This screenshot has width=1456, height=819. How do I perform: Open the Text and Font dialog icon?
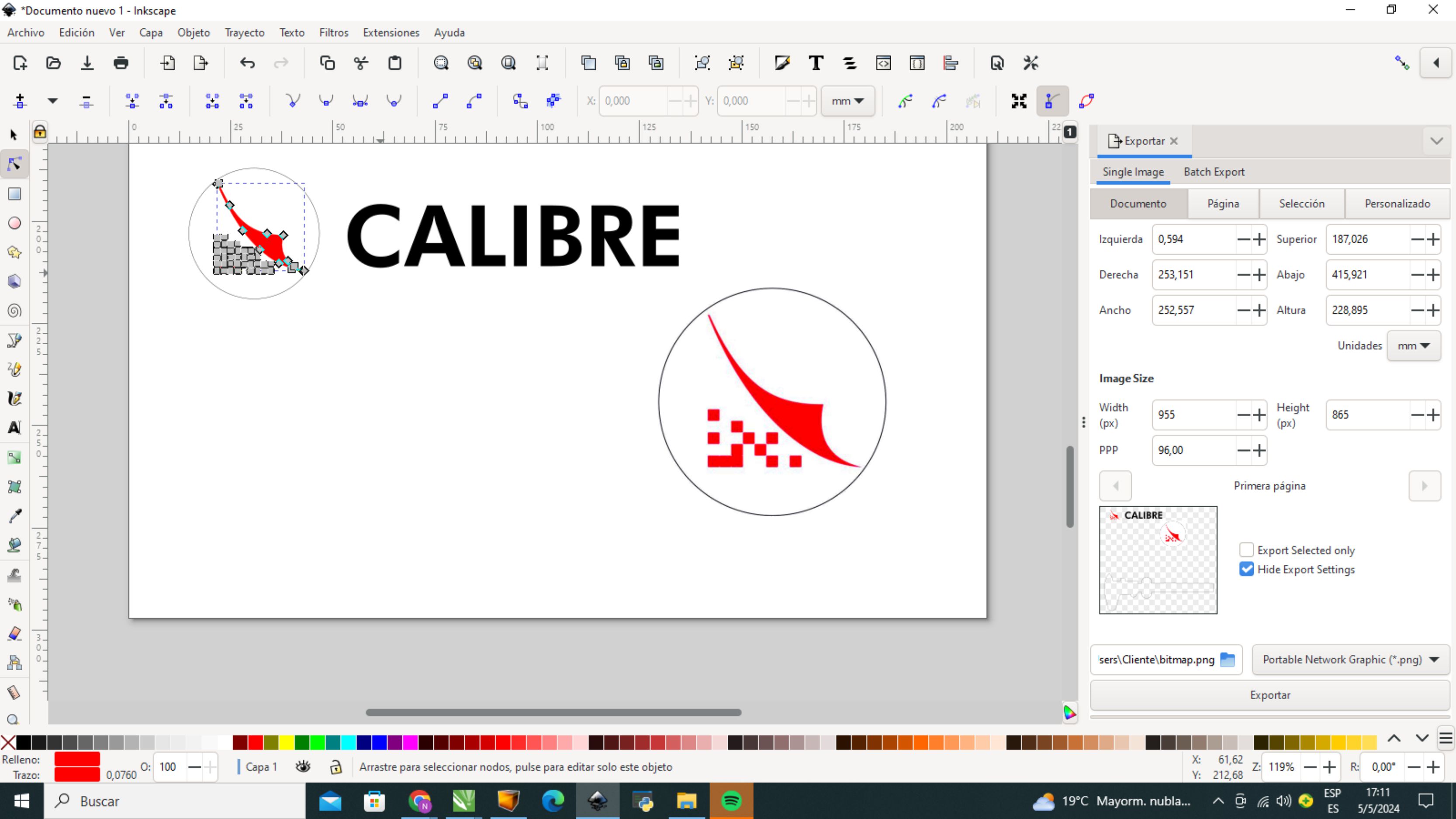816,63
